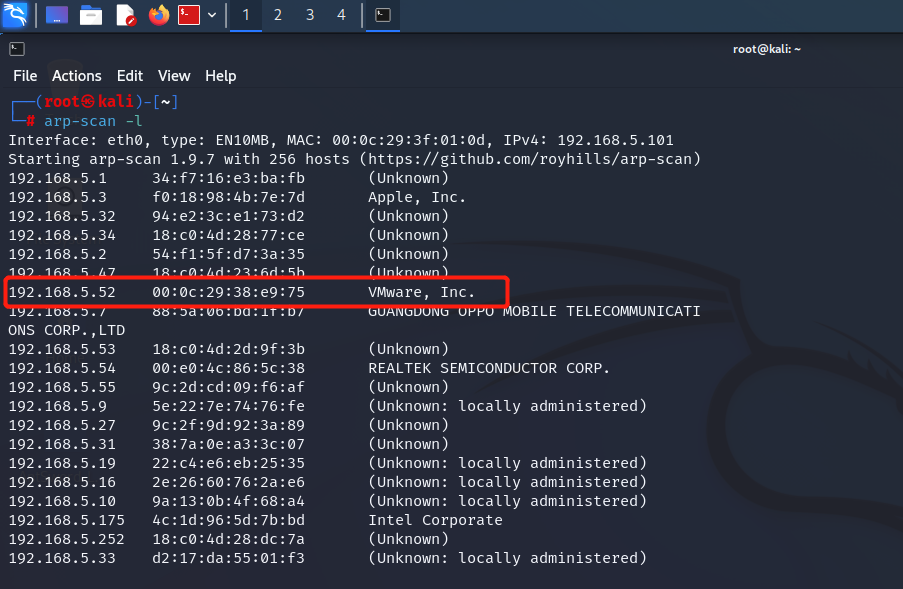
Task: Open the View menu
Action: pos(174,76)
